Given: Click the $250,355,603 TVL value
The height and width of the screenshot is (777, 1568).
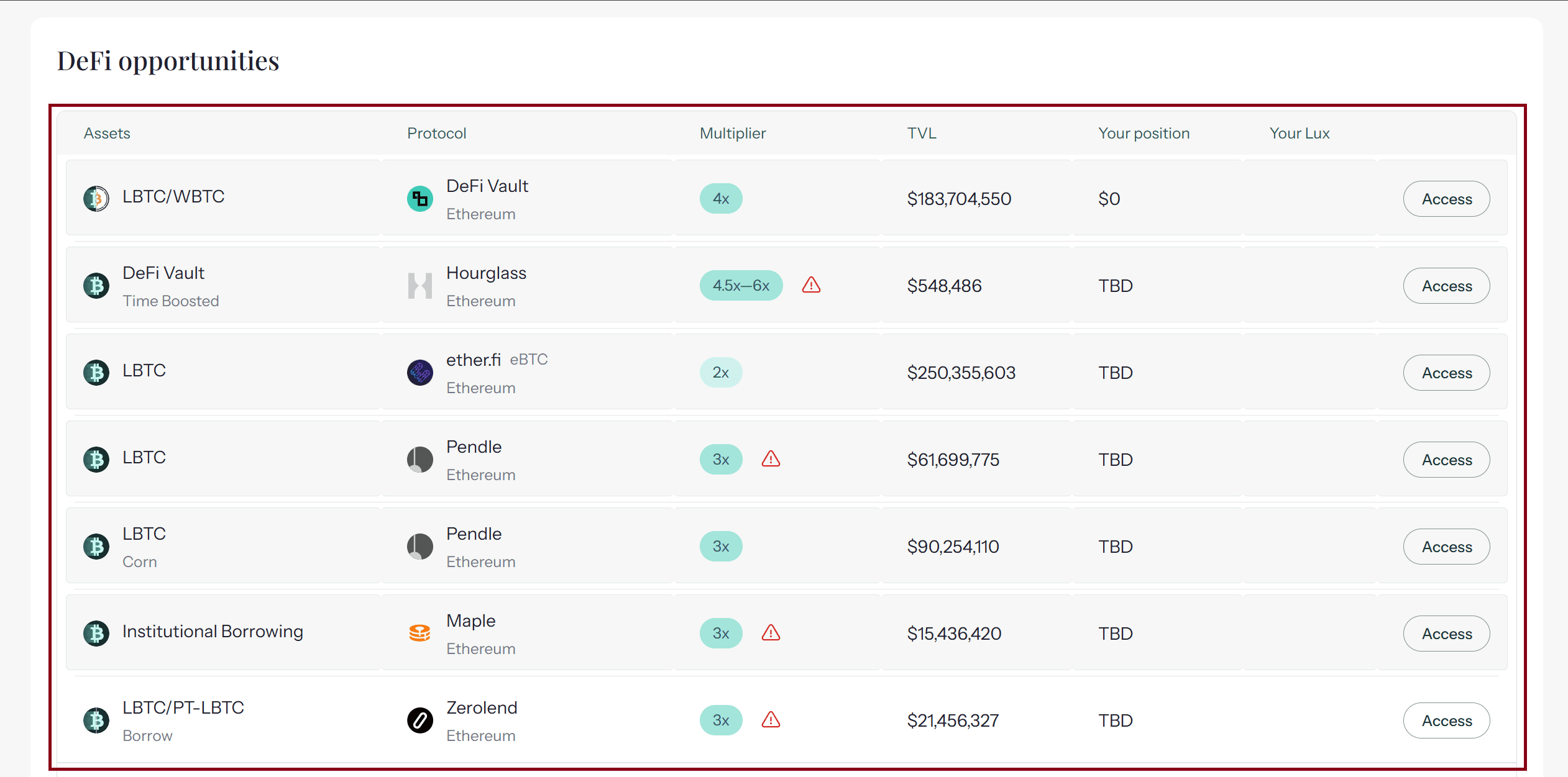Looking at the screenshot, I should (x=961, y=373).
